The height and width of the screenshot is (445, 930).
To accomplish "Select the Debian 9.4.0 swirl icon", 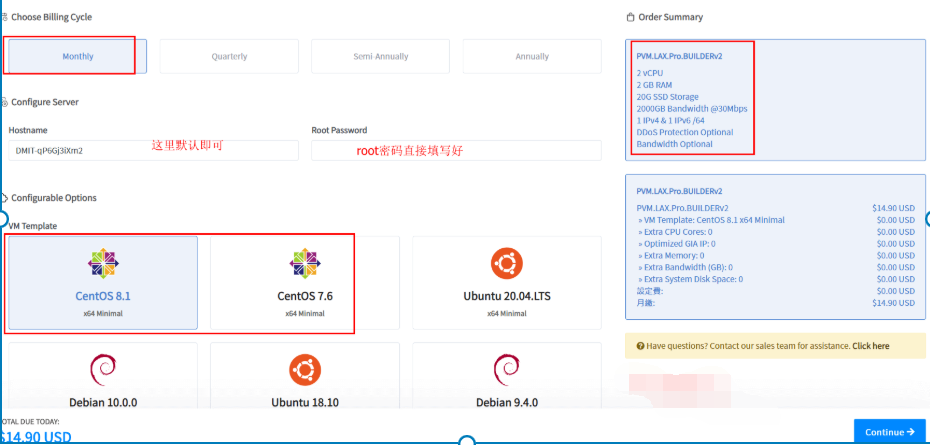I will (506, 370).
